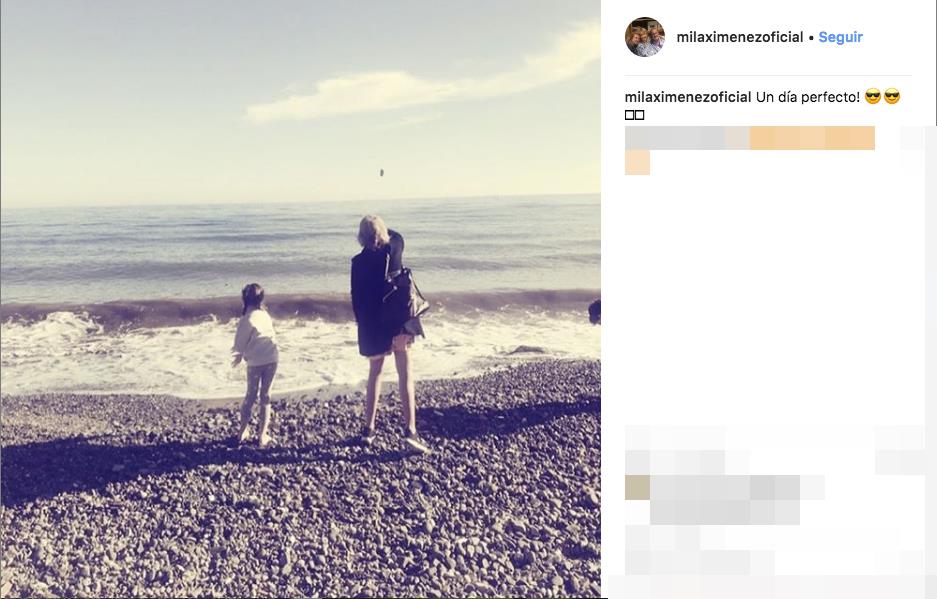Click the blurred beige square near bottom
This screenshot has height=599, width=937.
point(637,487)
